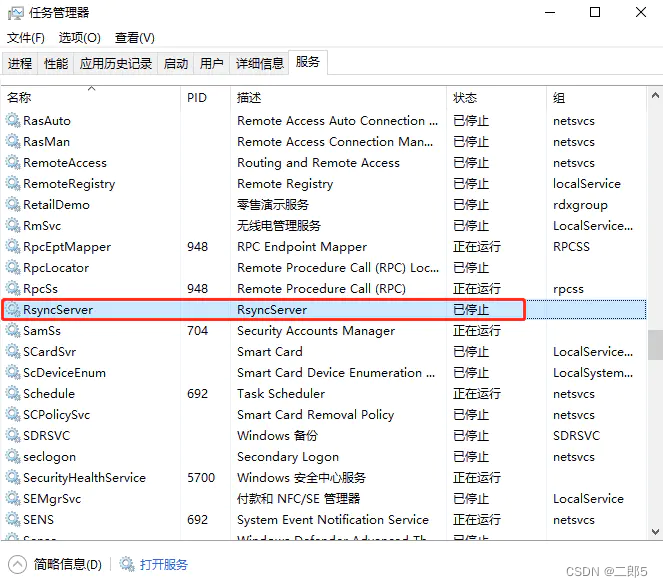Click the rdxgroup group cell
This screenshot has height=587, width=663.
point(580,205)
